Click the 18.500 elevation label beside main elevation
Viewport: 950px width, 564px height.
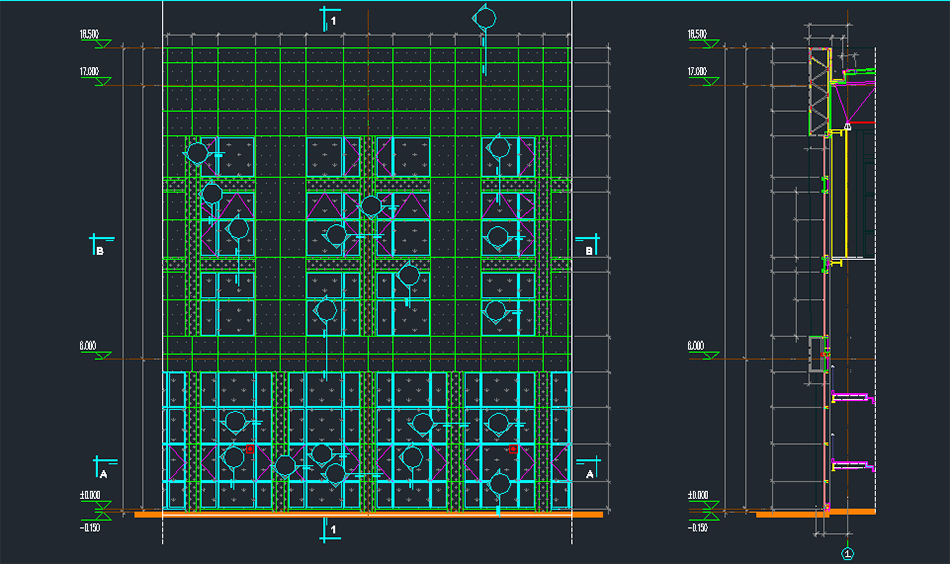pyautogui.click(x=89, y=35)
